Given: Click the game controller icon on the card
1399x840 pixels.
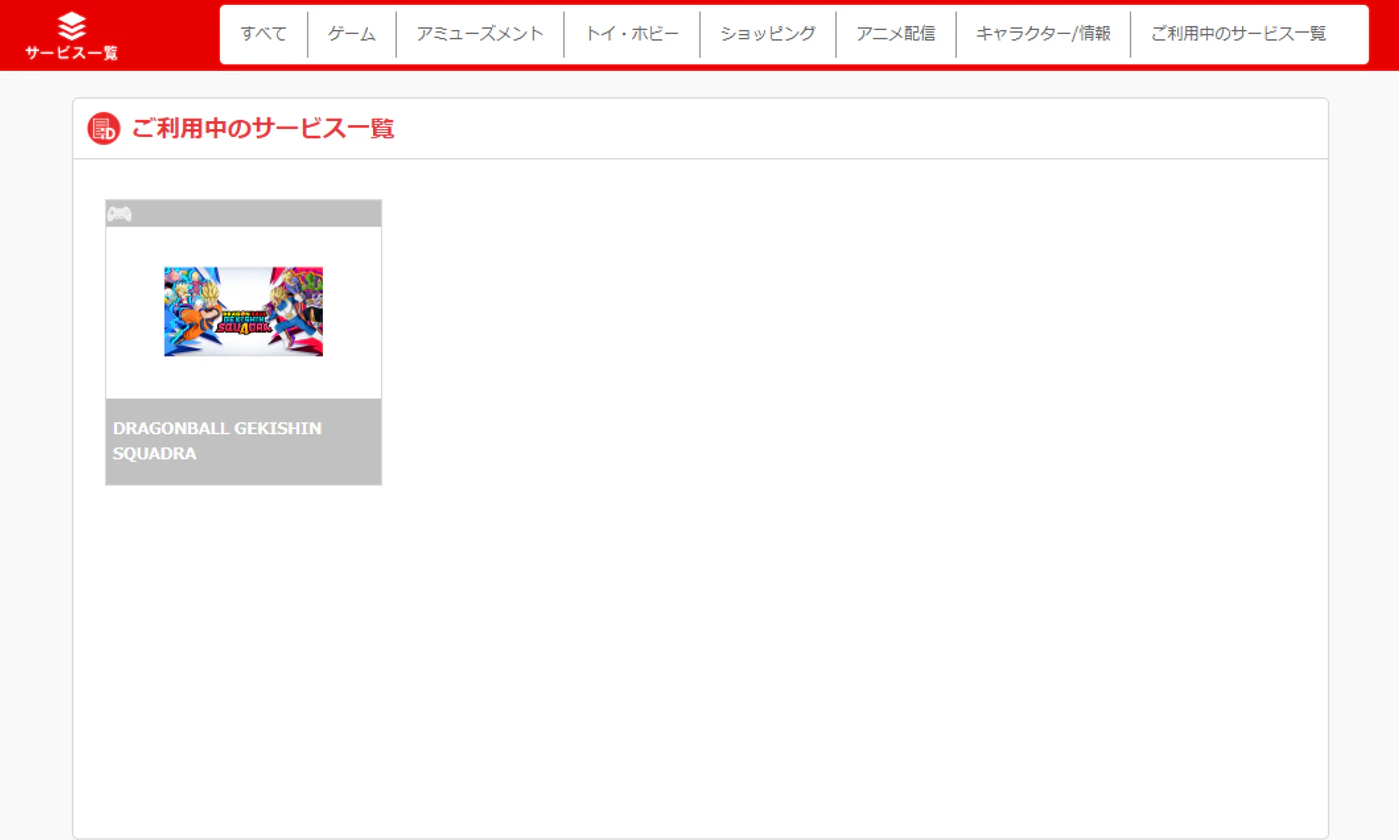Looking at the screenshot, I should 119,214.
